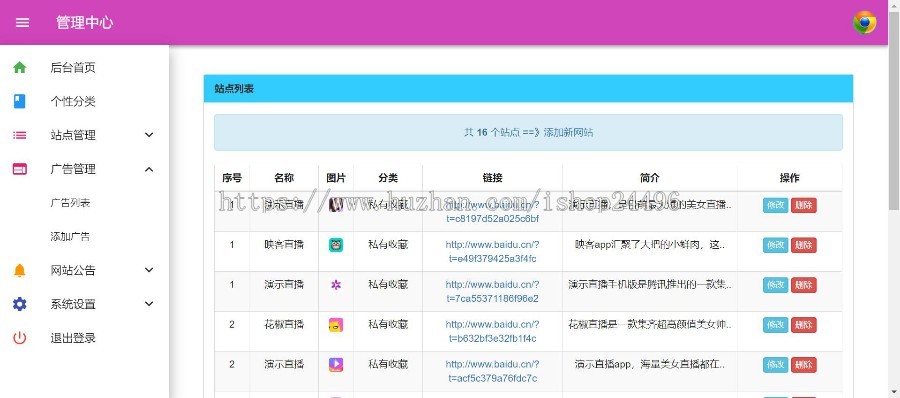The width and height of the screenshot is (900, 398).
Task: Click the 链接 column header
Action: pos(492,178)
